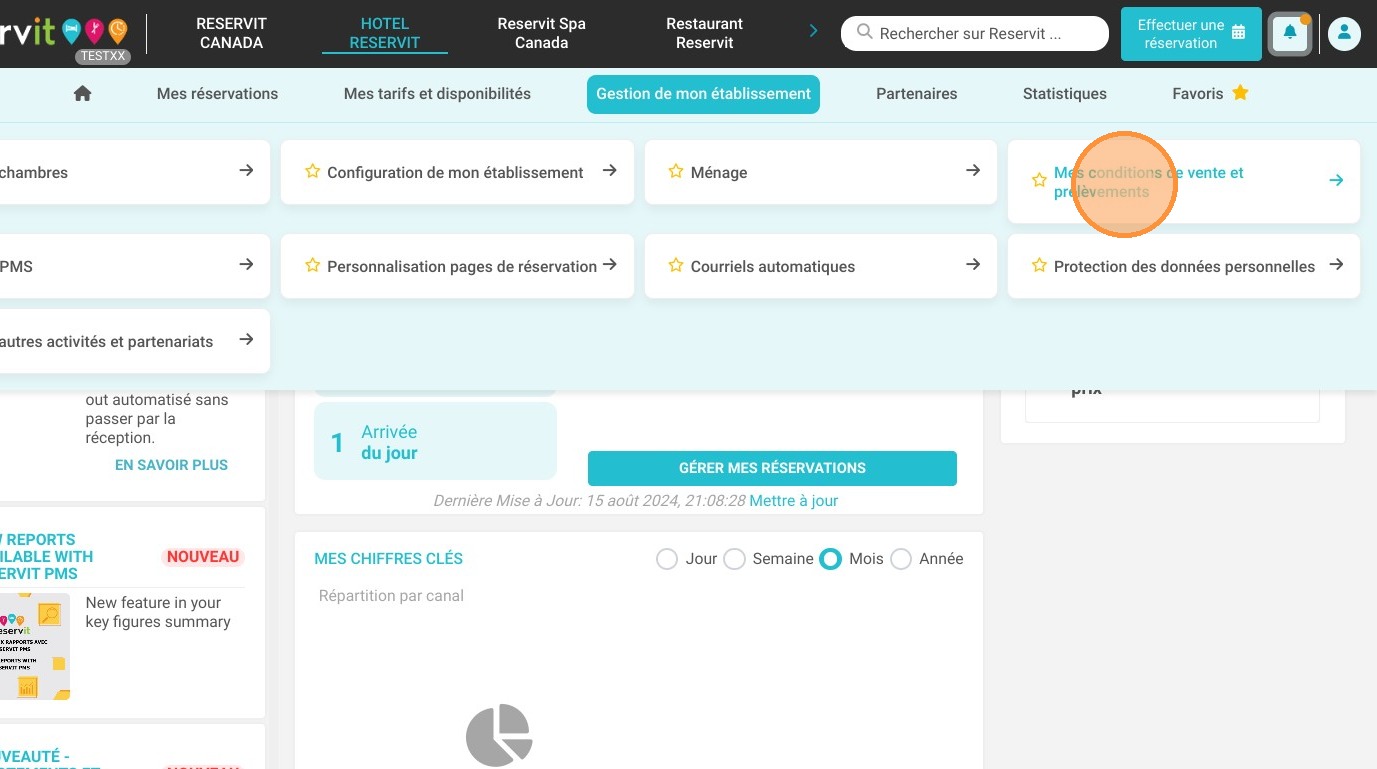Click the reports news thumbnail image
The width and height of the screenshot is (1377, 769).
point(35,647)
